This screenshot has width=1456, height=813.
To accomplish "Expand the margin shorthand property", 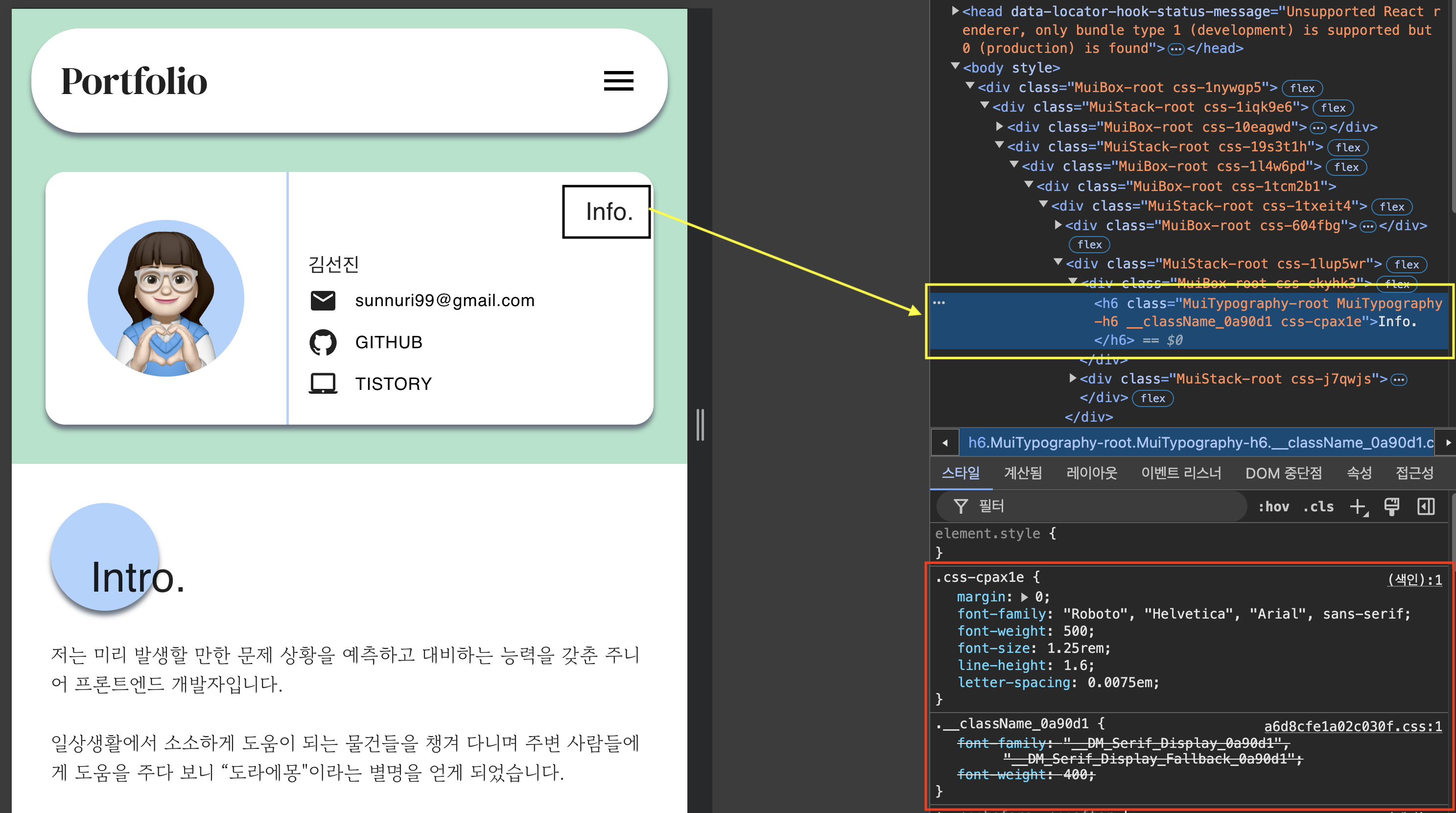I will 1024,597.
